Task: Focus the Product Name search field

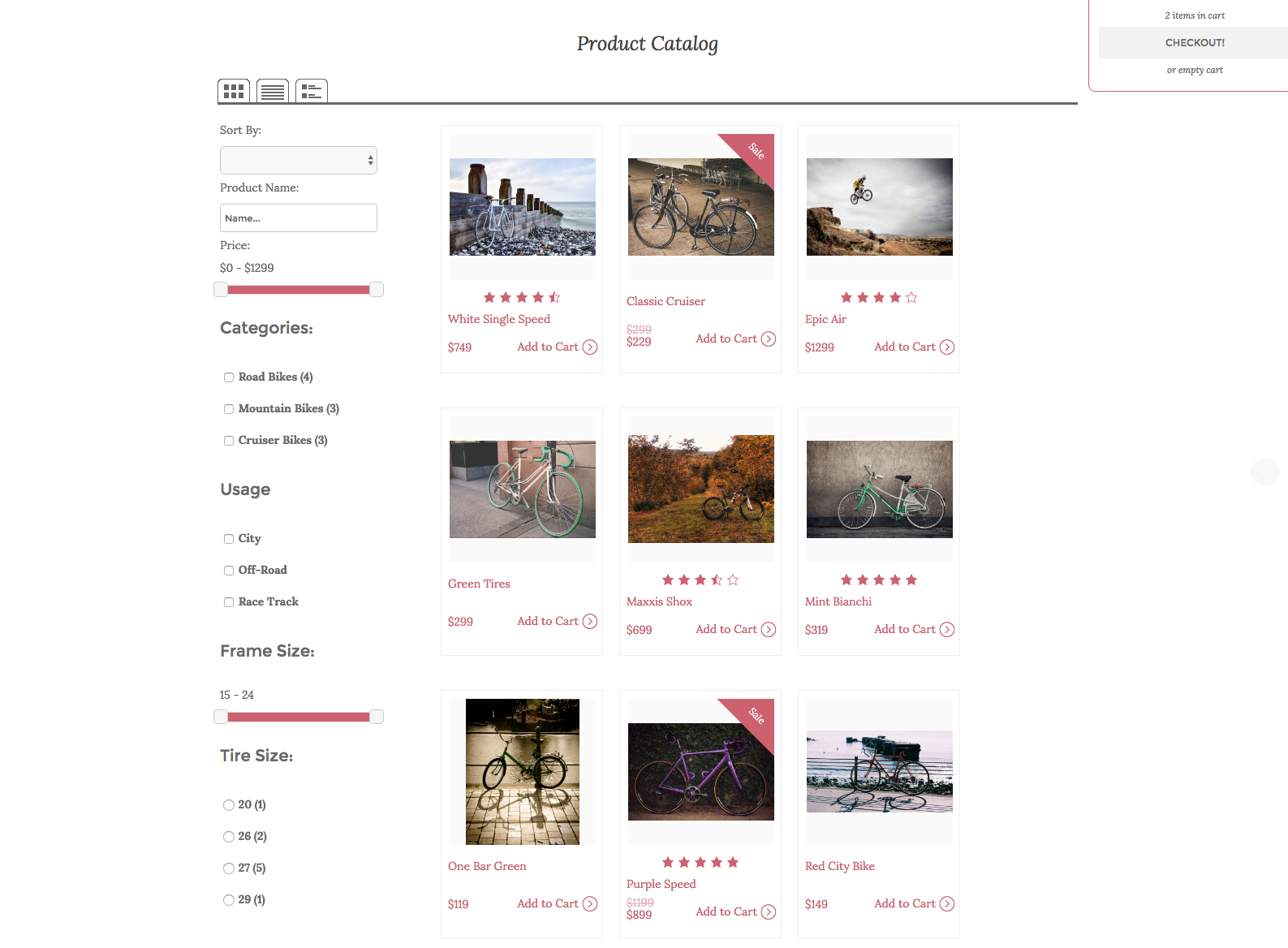Action: click(299, 218)
